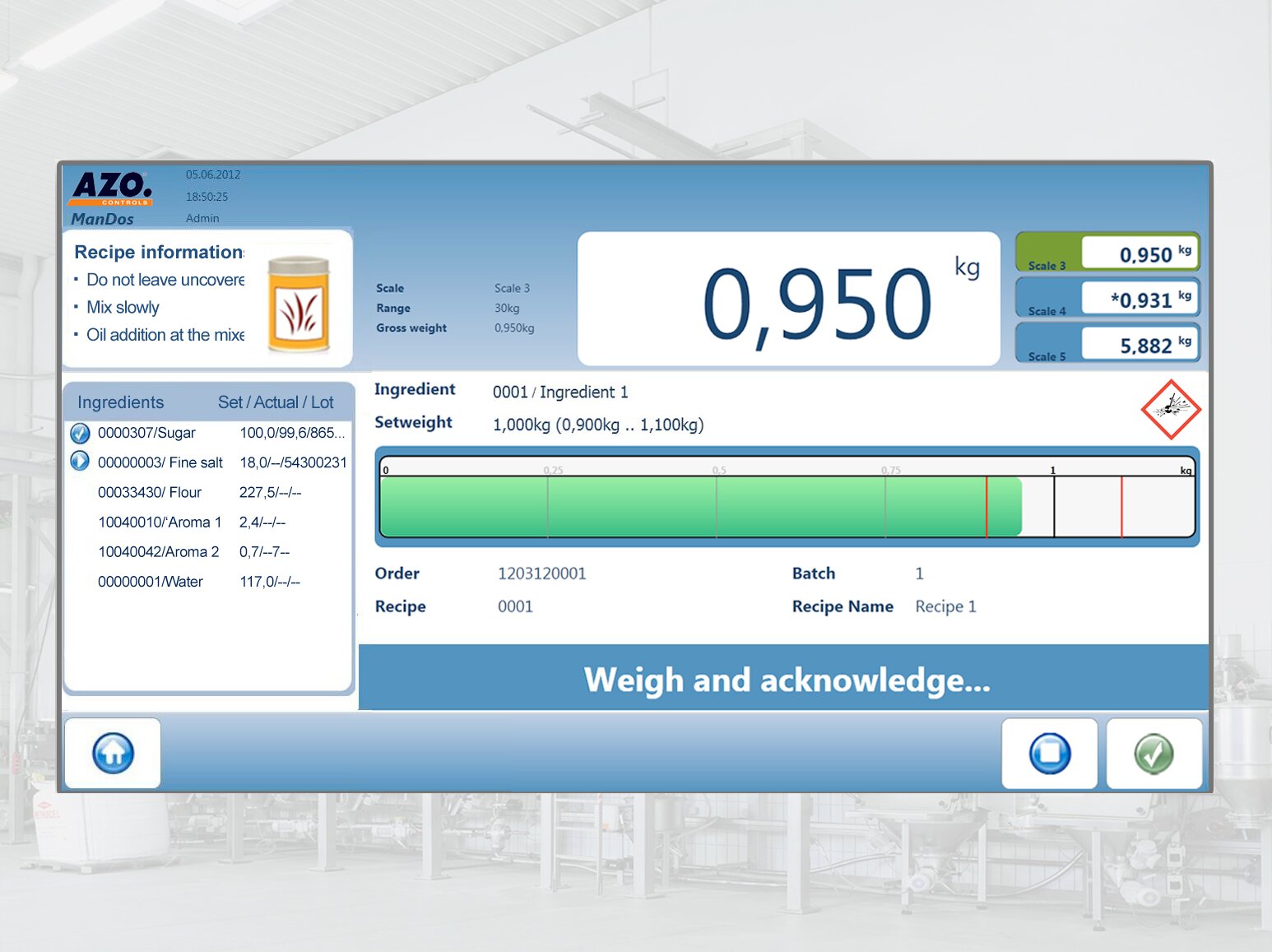Click the Recipe information heading
Screen dimensions: 1272x952
[x=159, y=252]
